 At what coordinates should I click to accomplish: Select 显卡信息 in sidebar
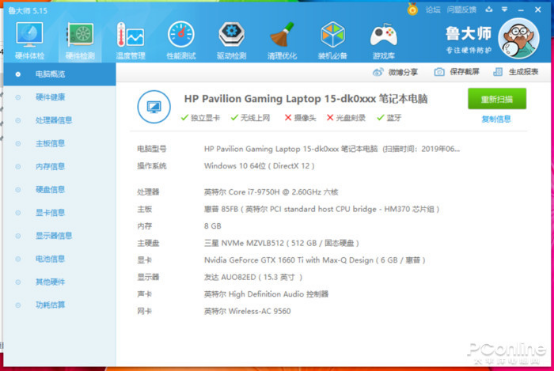(50, 213)
